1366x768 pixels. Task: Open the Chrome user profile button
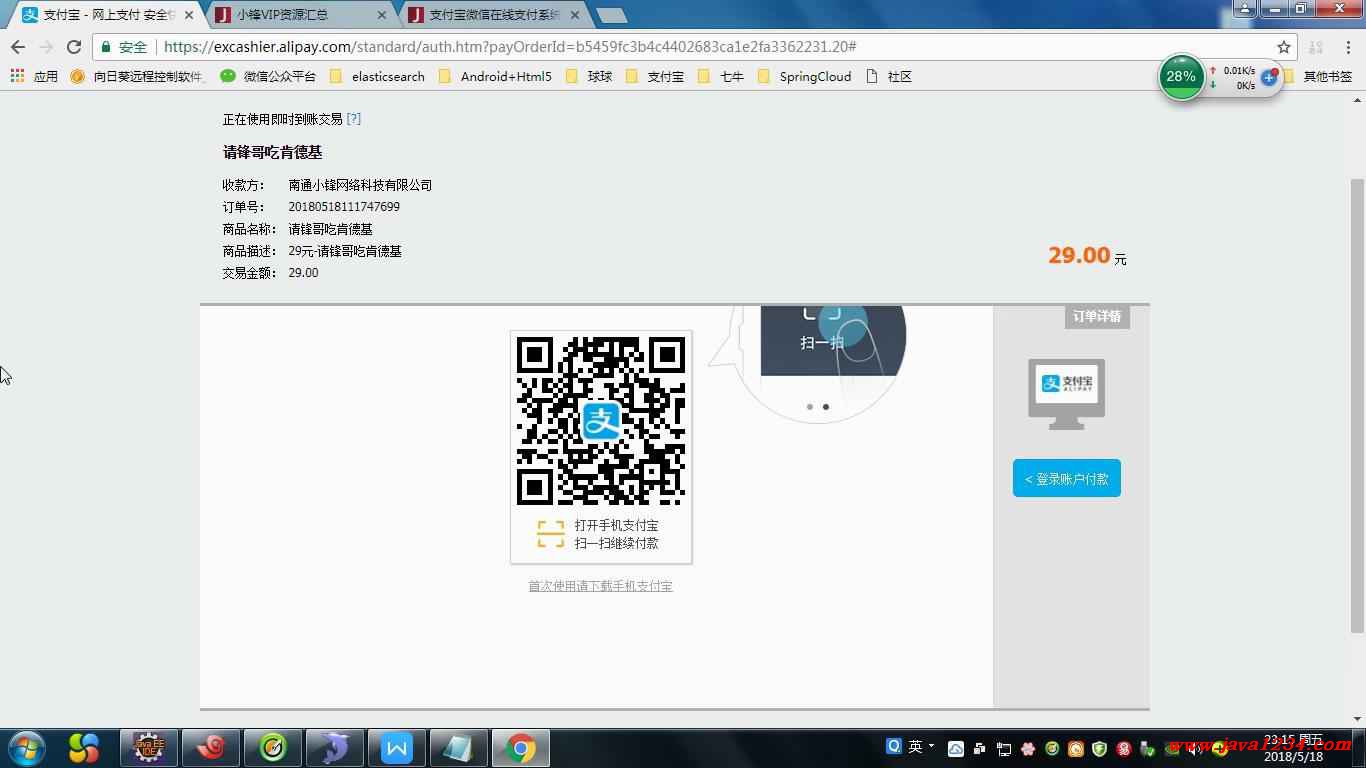[1243, 8]
